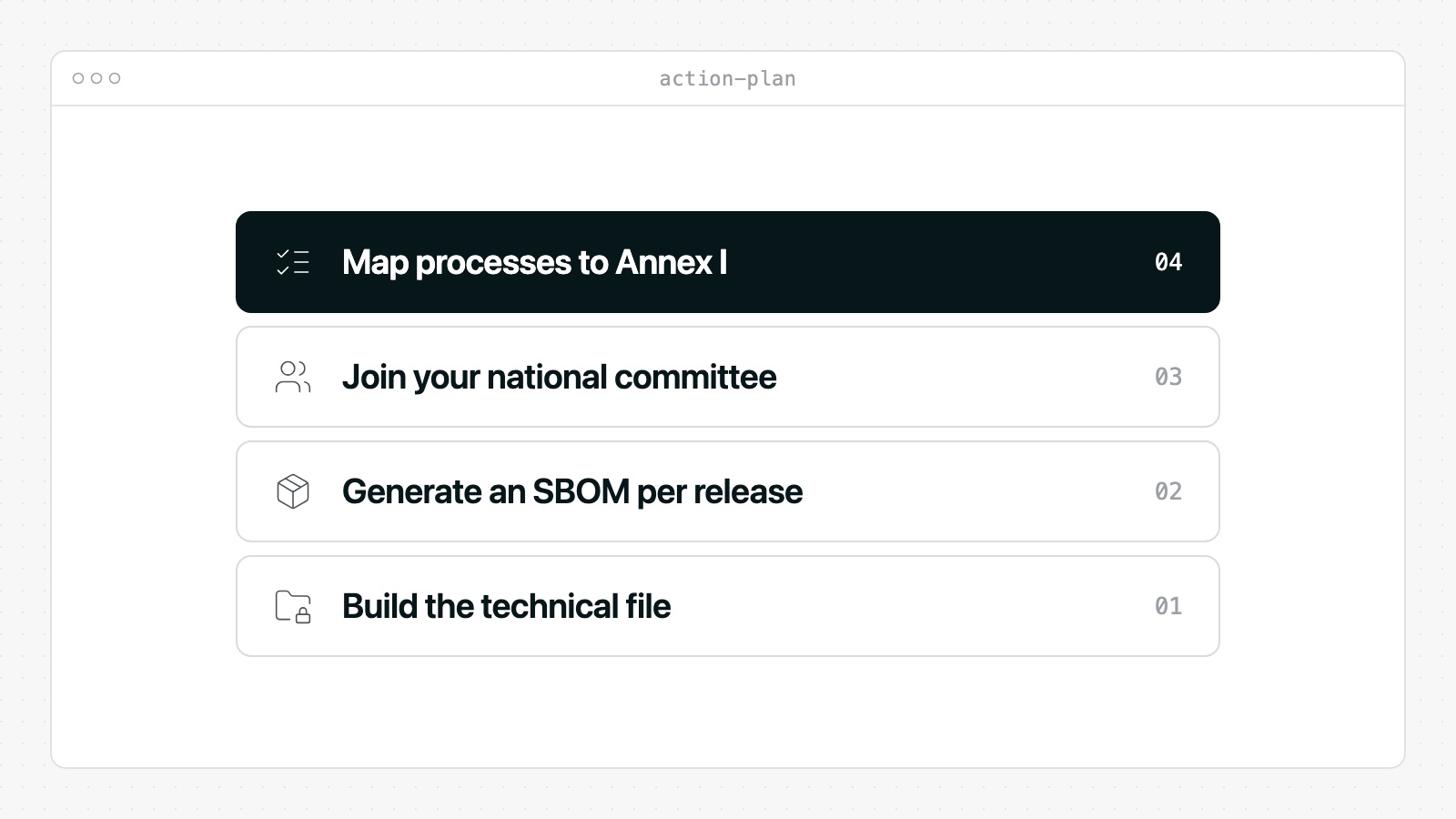Click the third window control circle
Image resolution: width=1456 pixels, height=819 pixels.
click(x=115, y=78)
